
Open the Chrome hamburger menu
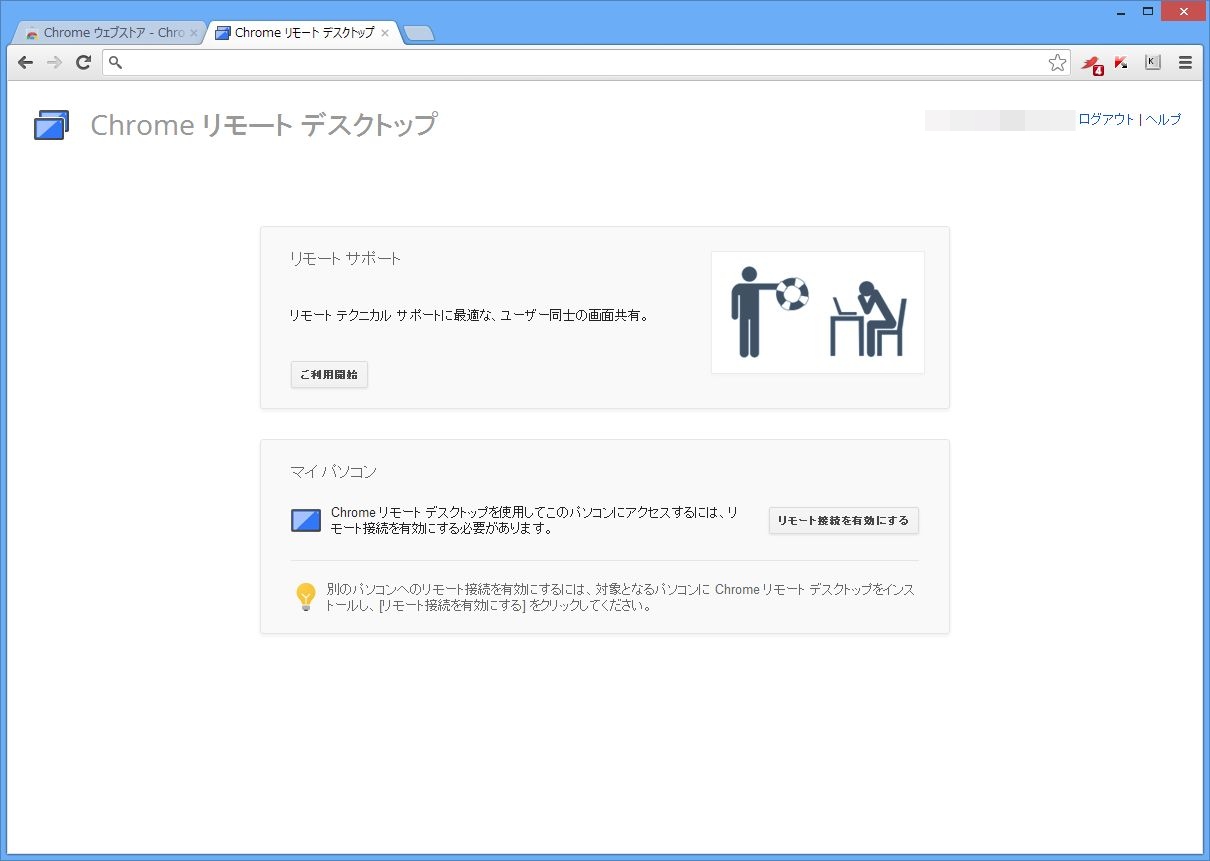(x=1185, y=62)
